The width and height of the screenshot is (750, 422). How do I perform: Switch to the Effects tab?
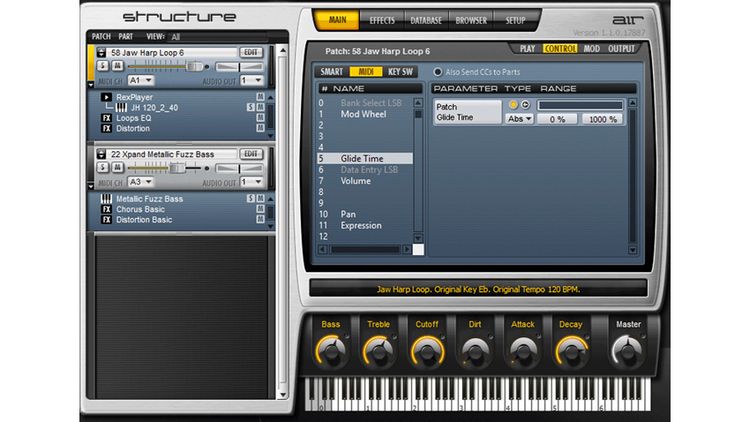[x=382, y=21]
